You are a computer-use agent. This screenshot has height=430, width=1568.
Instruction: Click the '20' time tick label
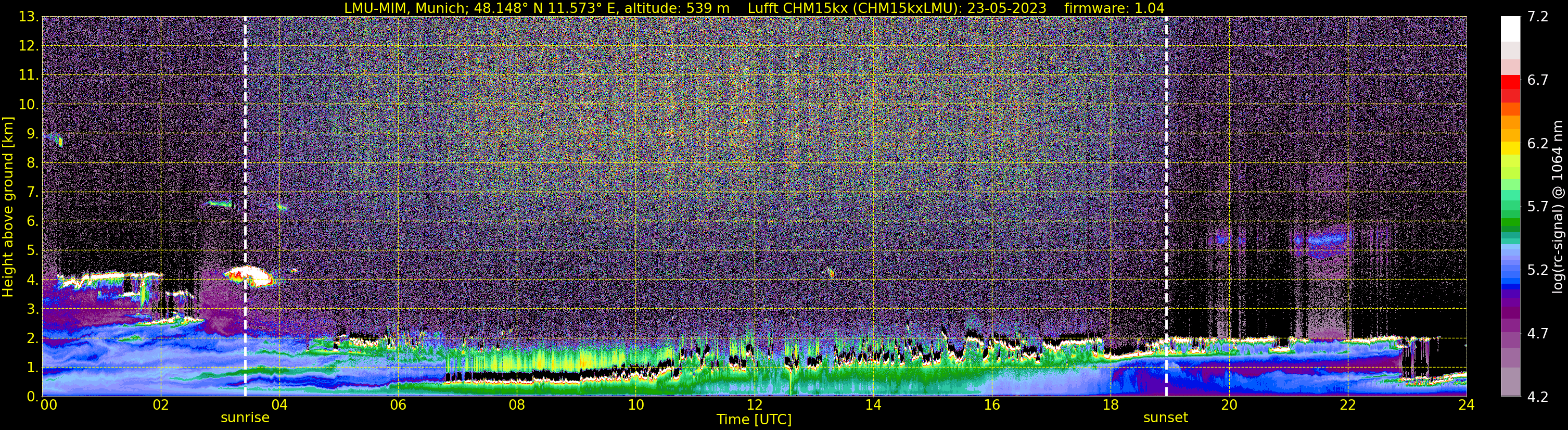coord(1229,404)
